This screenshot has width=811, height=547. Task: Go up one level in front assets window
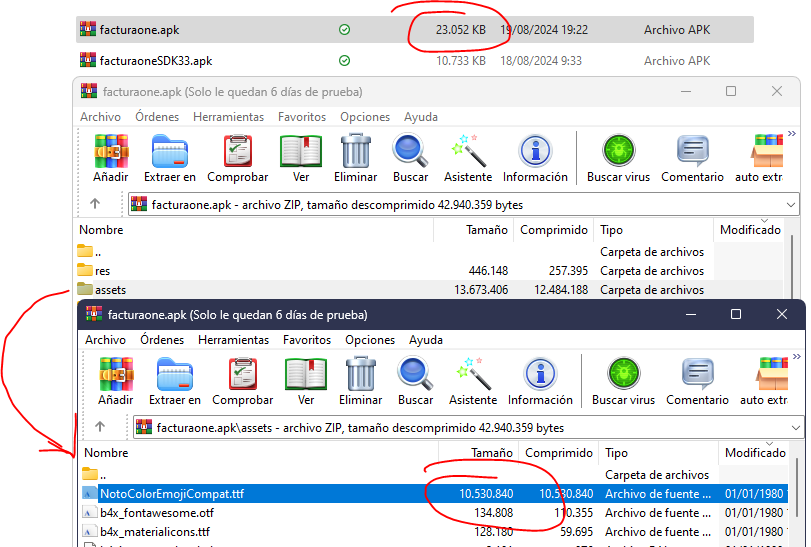click(100, 427)
